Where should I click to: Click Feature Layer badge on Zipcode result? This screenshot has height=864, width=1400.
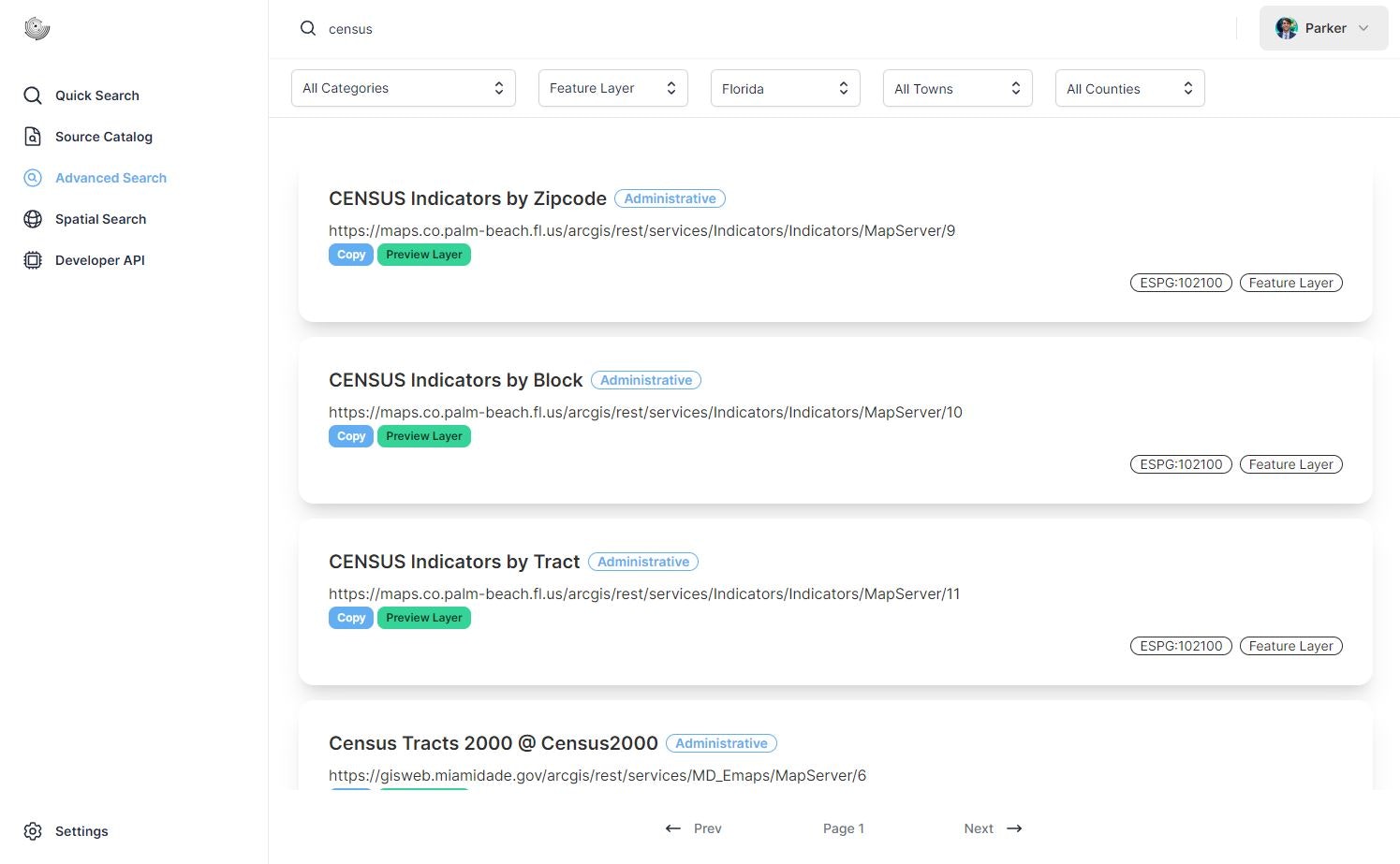(x=1291, y=283)
